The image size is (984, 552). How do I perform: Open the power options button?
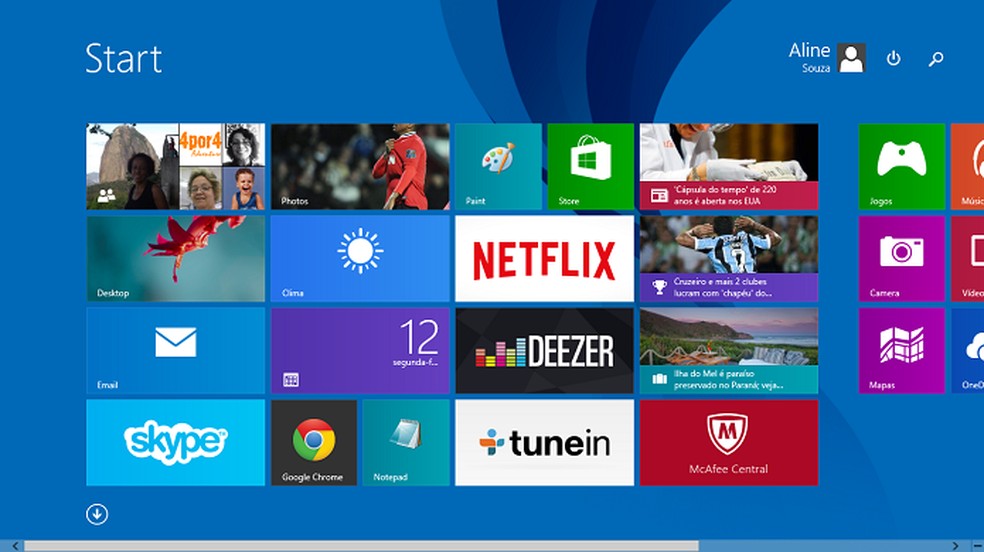click(894, 58)
